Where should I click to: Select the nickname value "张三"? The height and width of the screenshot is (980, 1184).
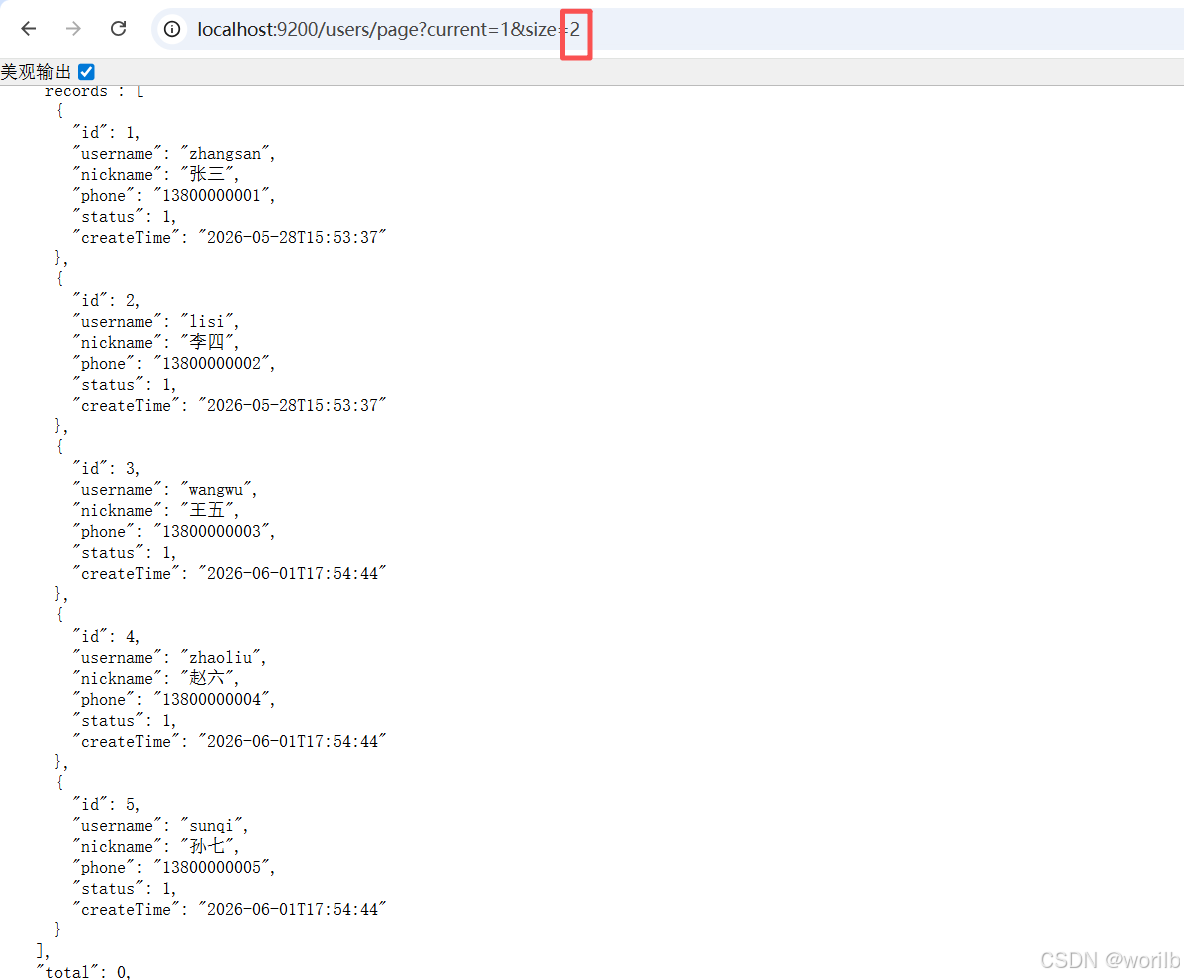click(207, 174)
